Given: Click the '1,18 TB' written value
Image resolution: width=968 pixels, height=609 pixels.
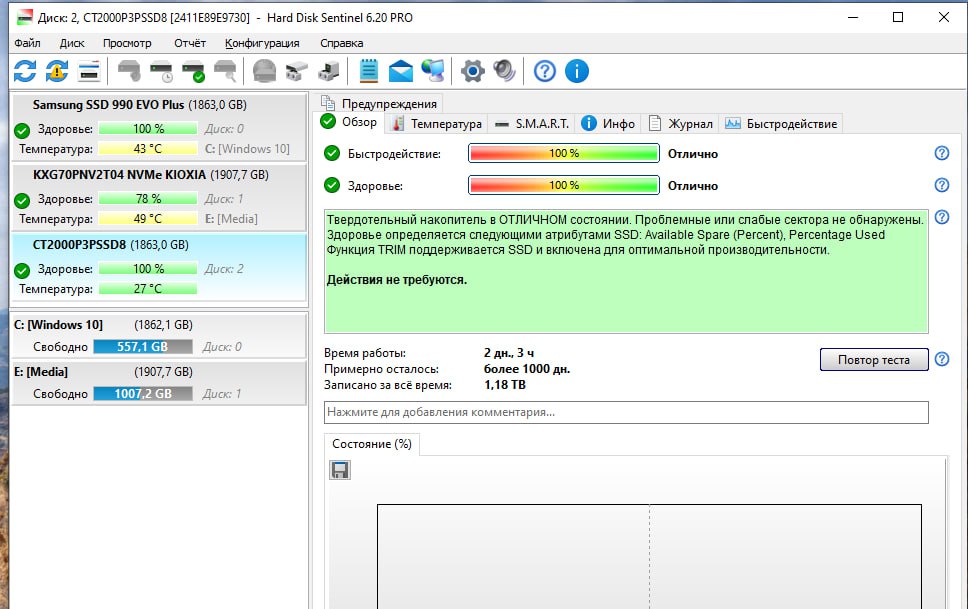Looking at the screenshot, I should [x=504, y=385].
